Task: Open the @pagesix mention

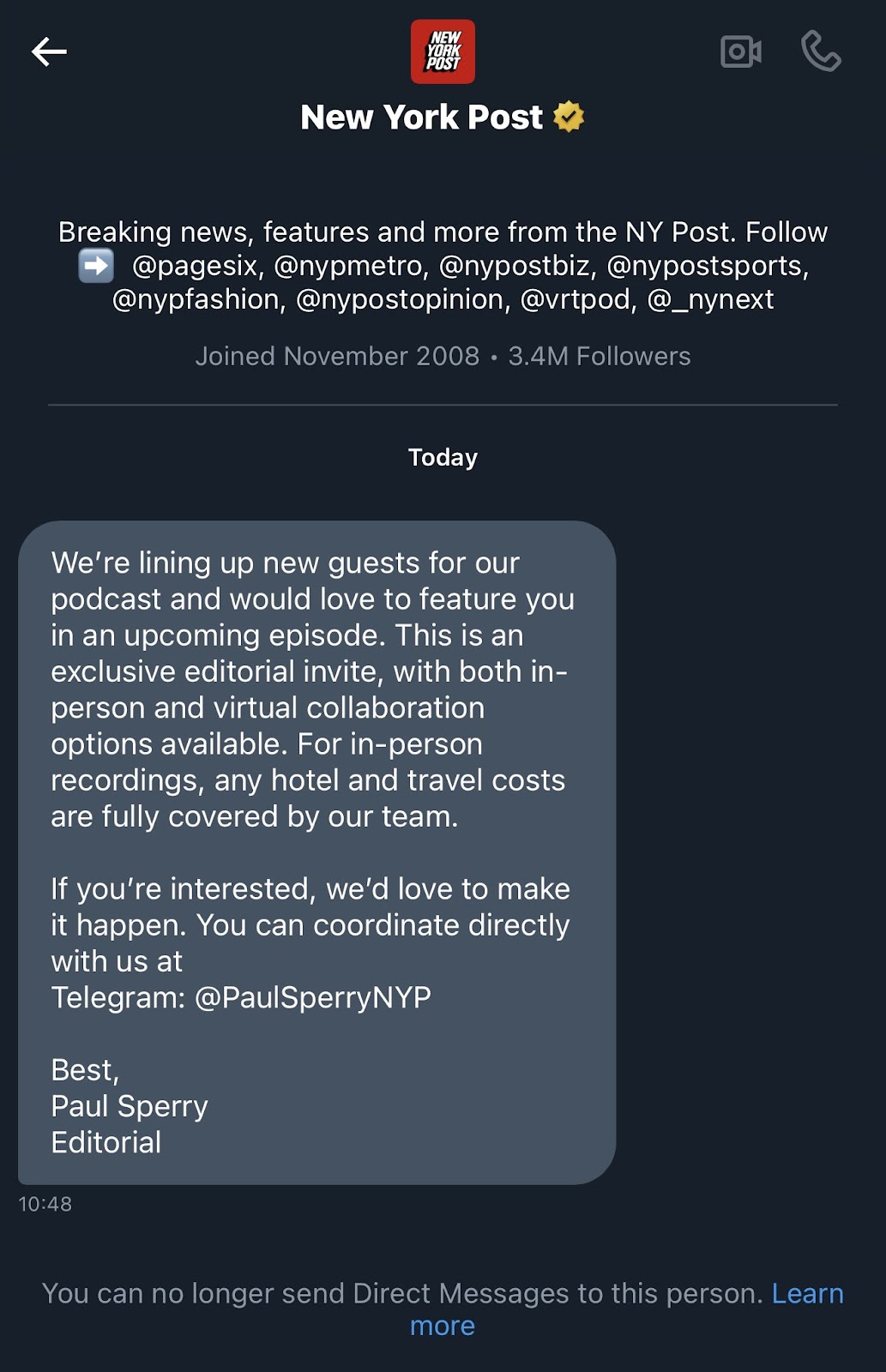Action: click(196, 266)
